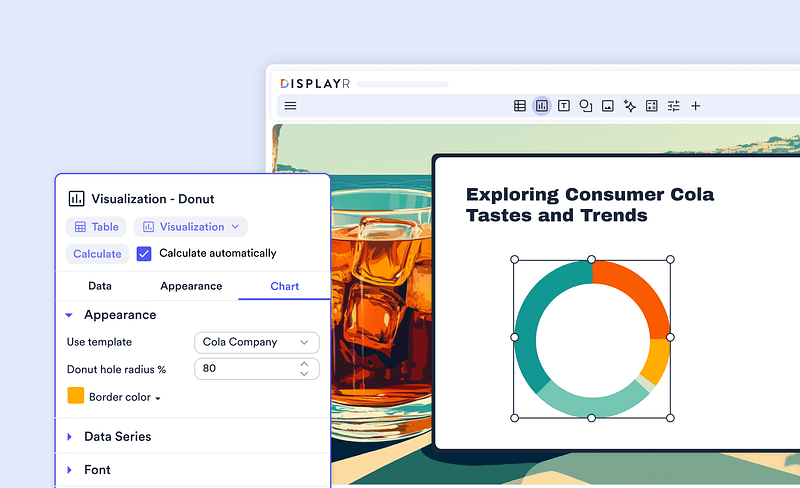Insert a text box from toolbar

564,106
